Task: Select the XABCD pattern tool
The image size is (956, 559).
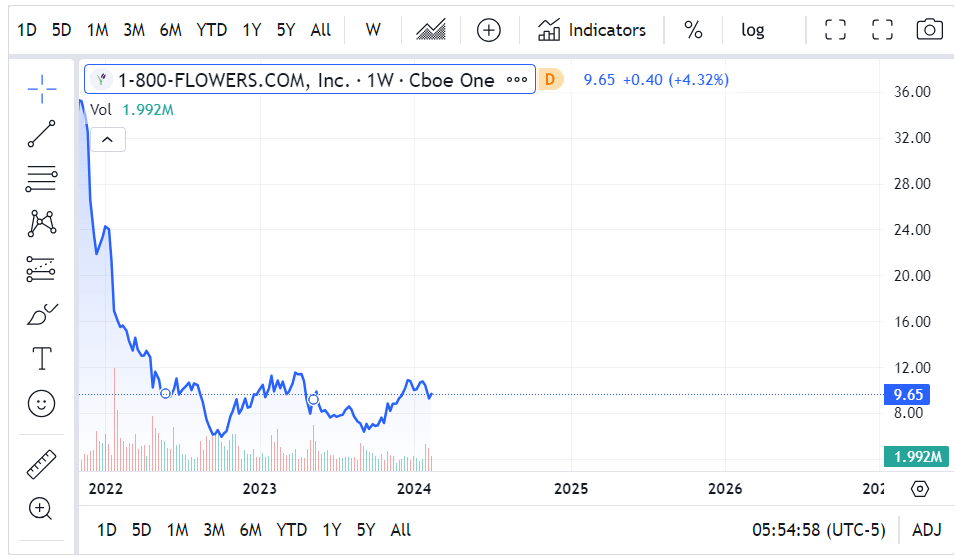Action: 41,223
